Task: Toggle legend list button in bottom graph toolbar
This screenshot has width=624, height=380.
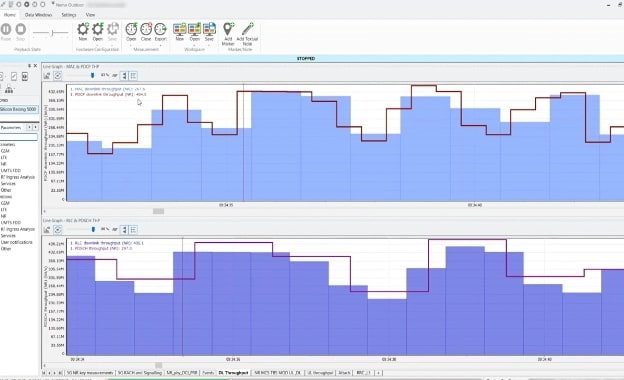Action: click(x=133, y=230)
